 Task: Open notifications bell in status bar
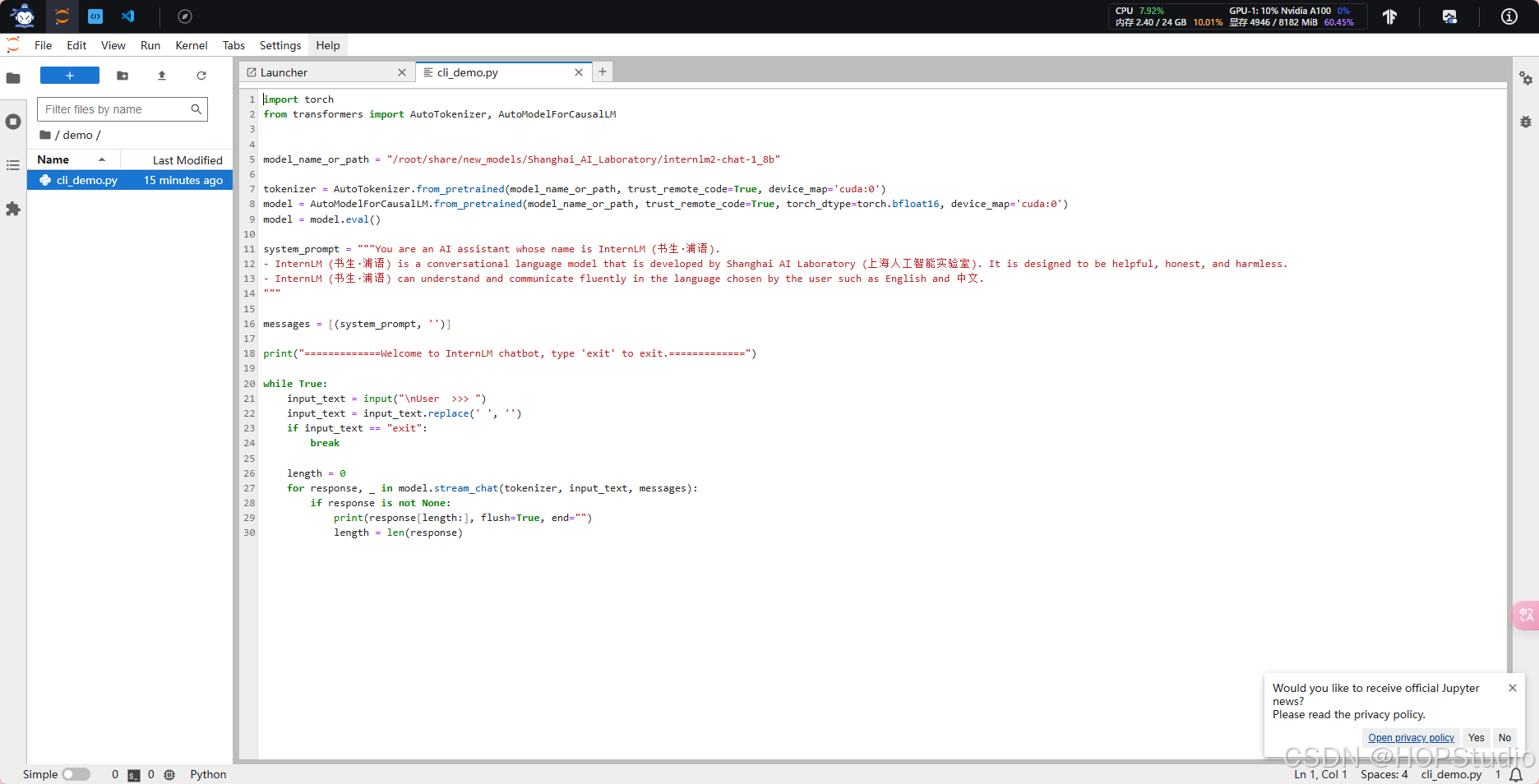[1516, 775]
